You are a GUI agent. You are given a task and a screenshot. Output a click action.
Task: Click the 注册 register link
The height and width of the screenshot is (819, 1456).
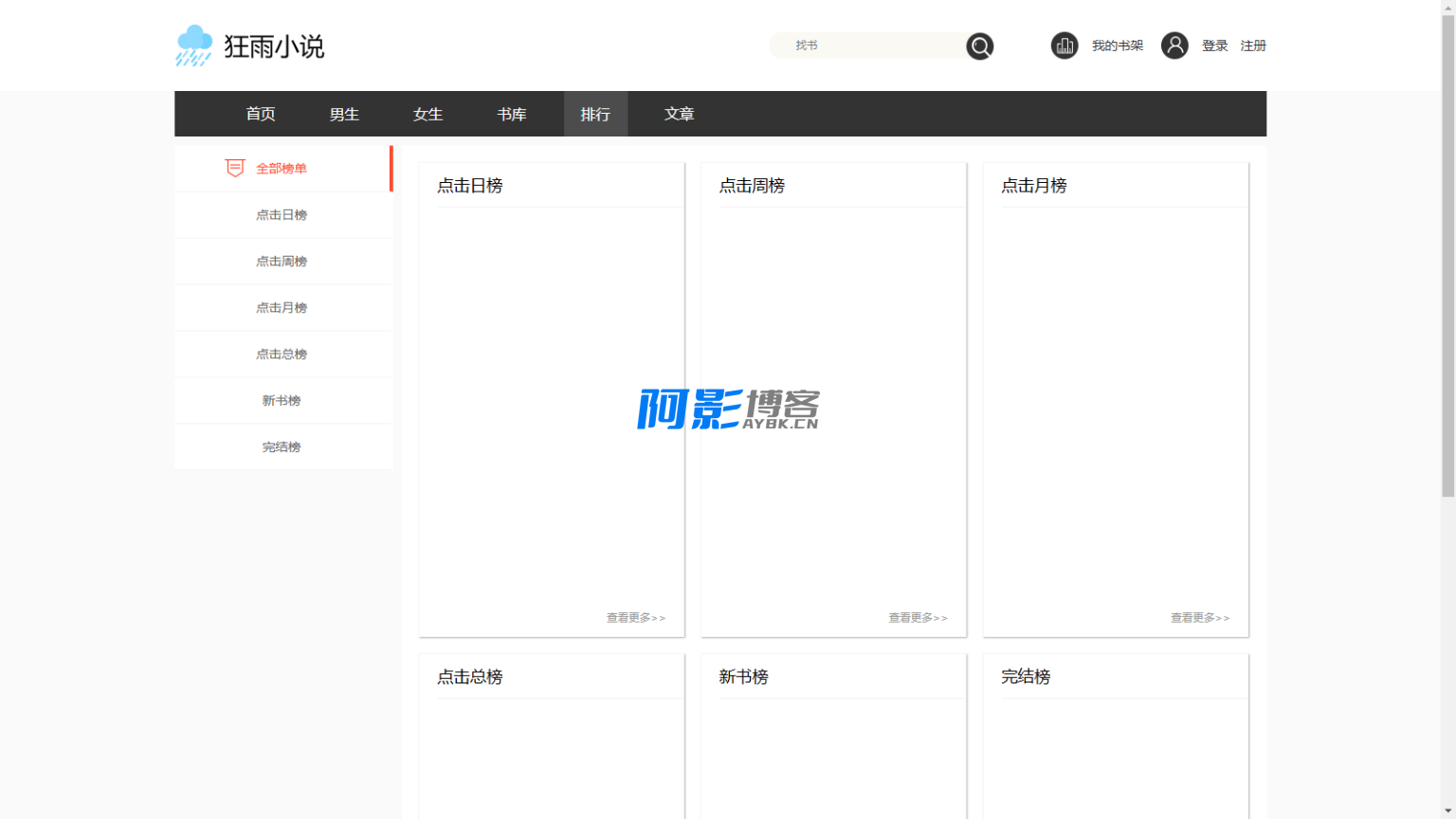coord(1253,45)
